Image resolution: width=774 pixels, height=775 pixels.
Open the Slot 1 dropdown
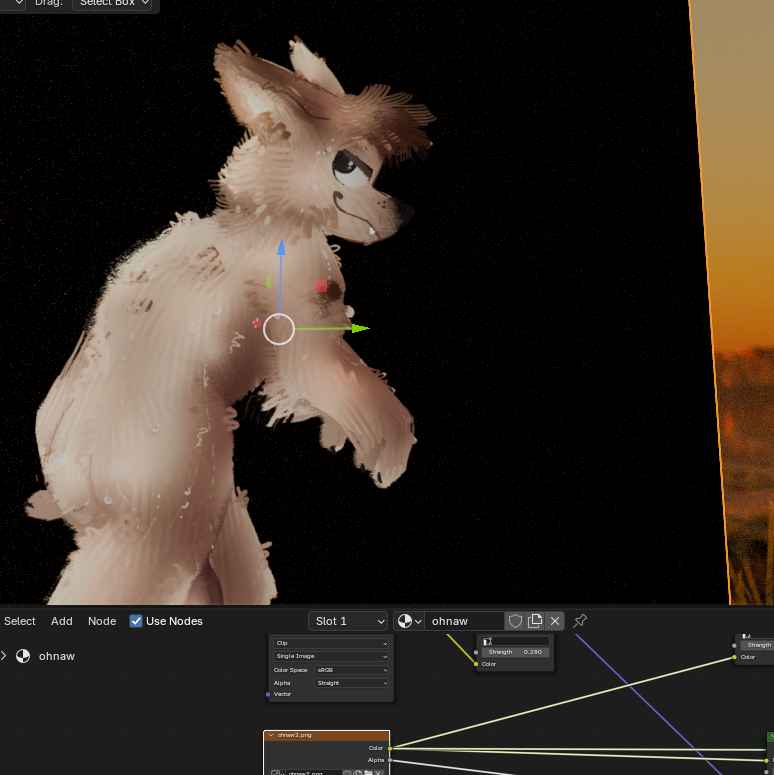click(348, 621)
